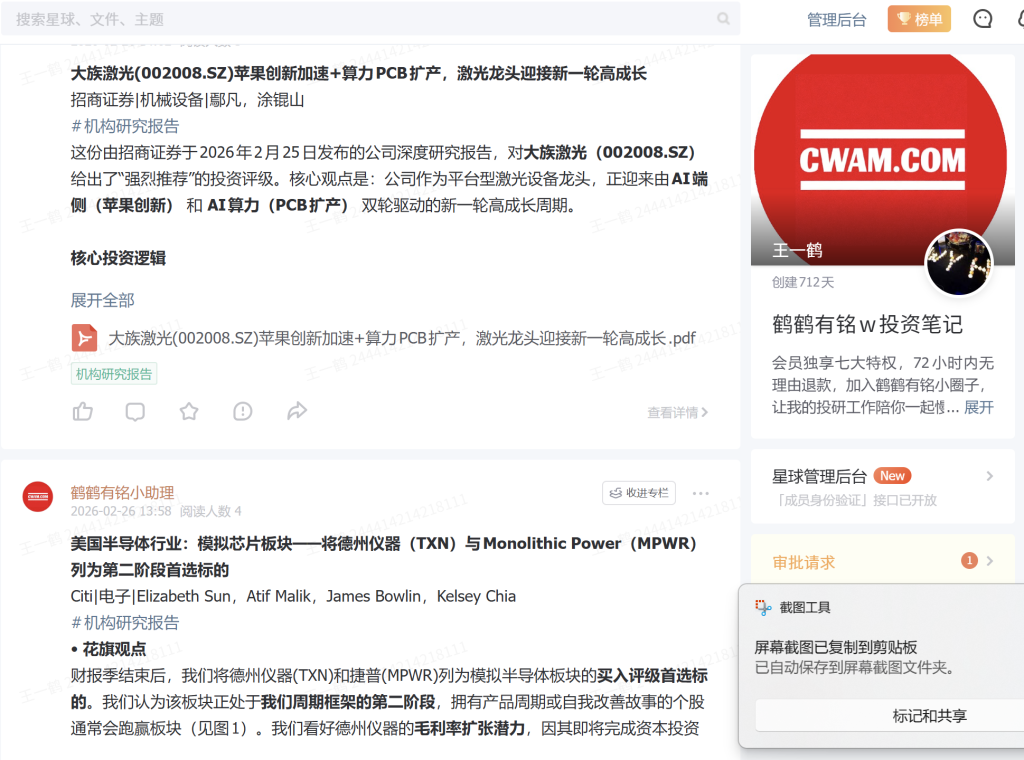The height and width of the screenshot is (760, 1024).
Task: Open the 榜单 leaderboard tab
Action: [x=919, y=19]
